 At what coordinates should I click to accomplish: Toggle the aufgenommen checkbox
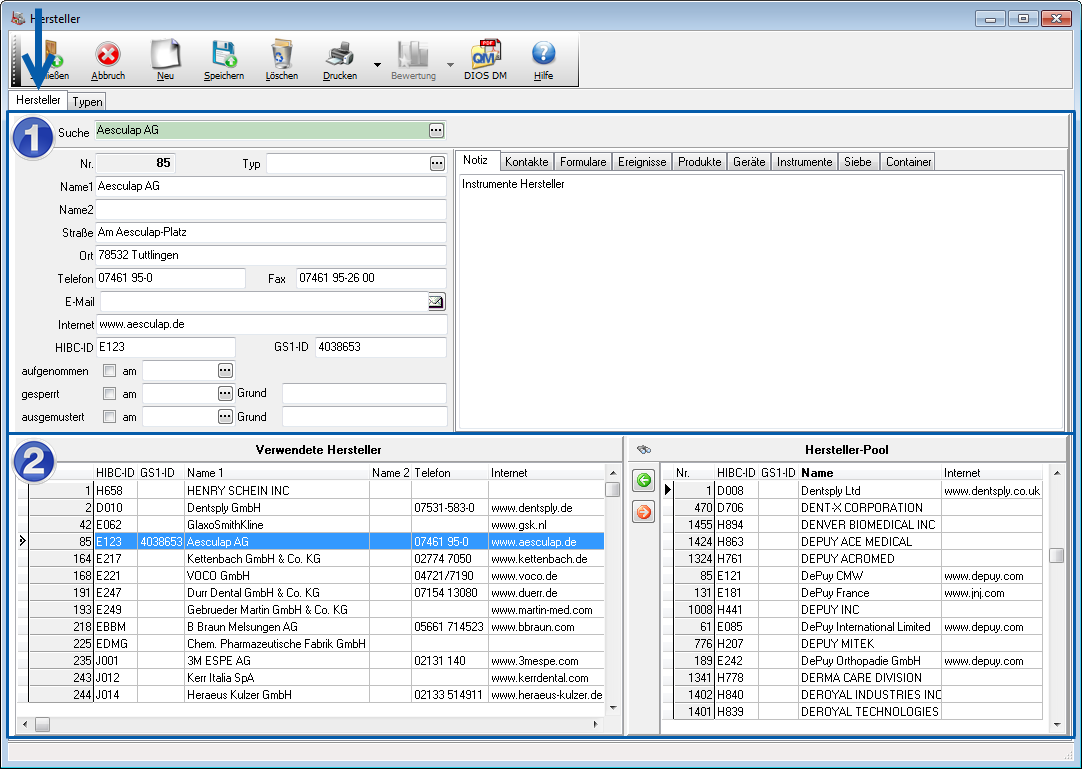[x=109, y=371]
